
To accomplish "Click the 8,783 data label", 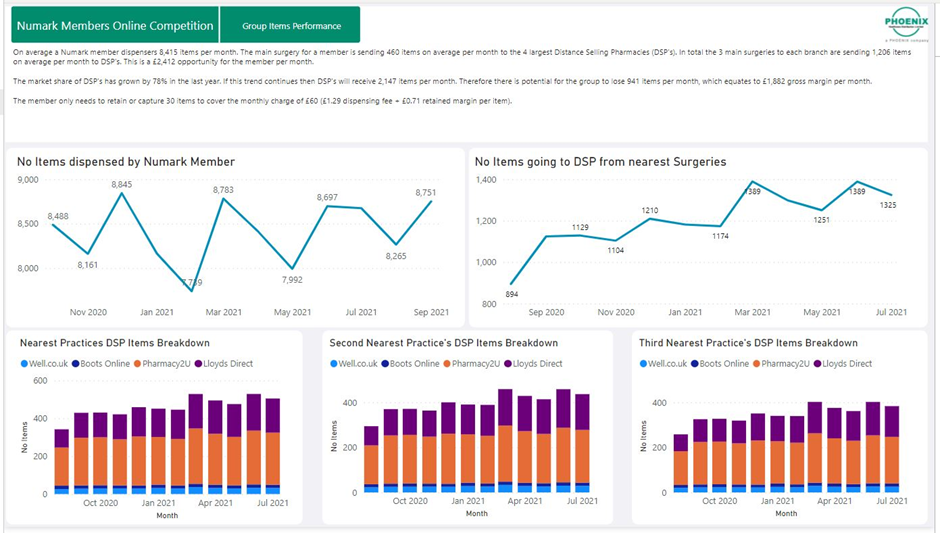I will pos(224,190).
